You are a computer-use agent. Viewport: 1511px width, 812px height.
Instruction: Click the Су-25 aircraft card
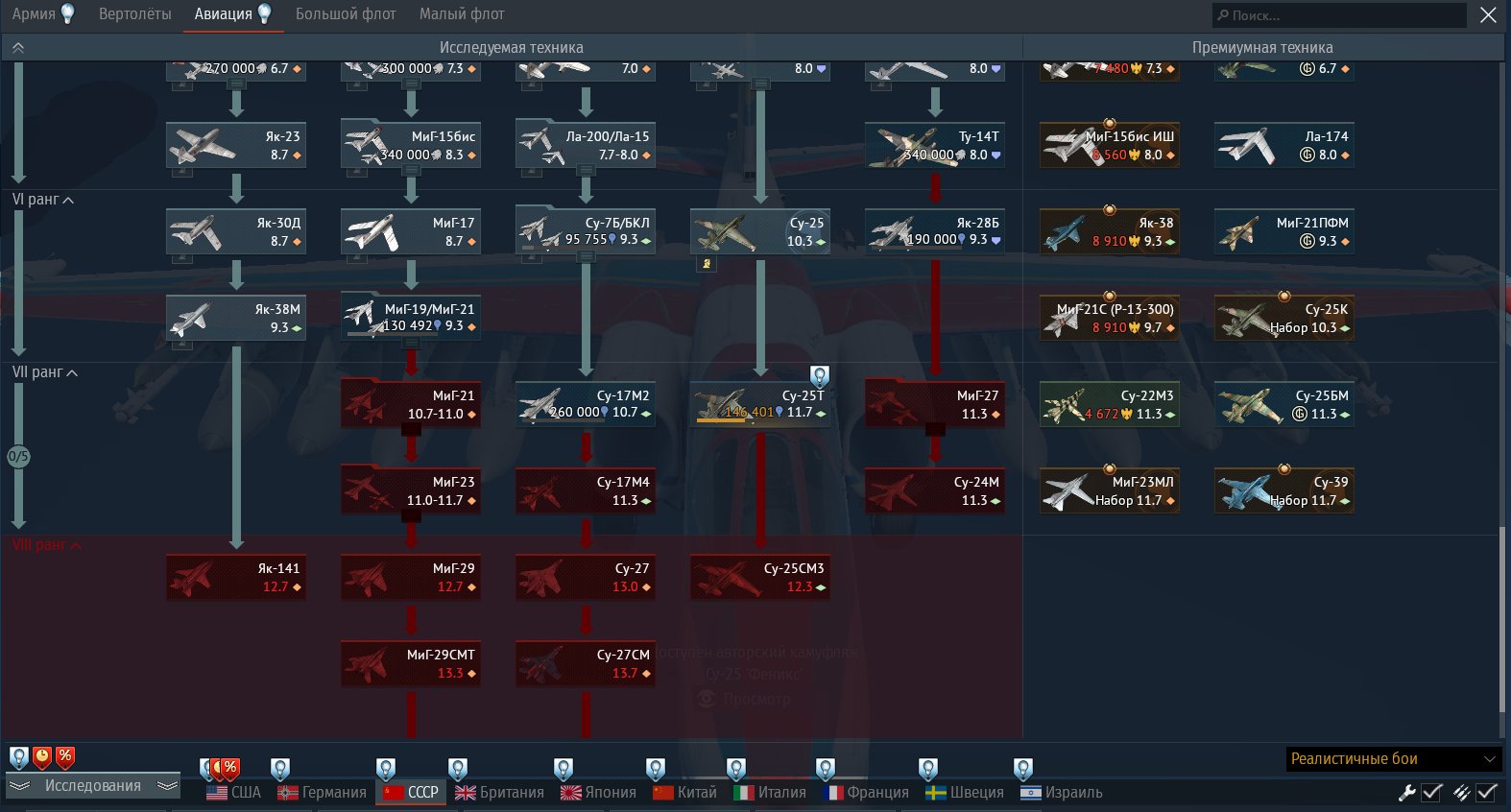point(759,232)
